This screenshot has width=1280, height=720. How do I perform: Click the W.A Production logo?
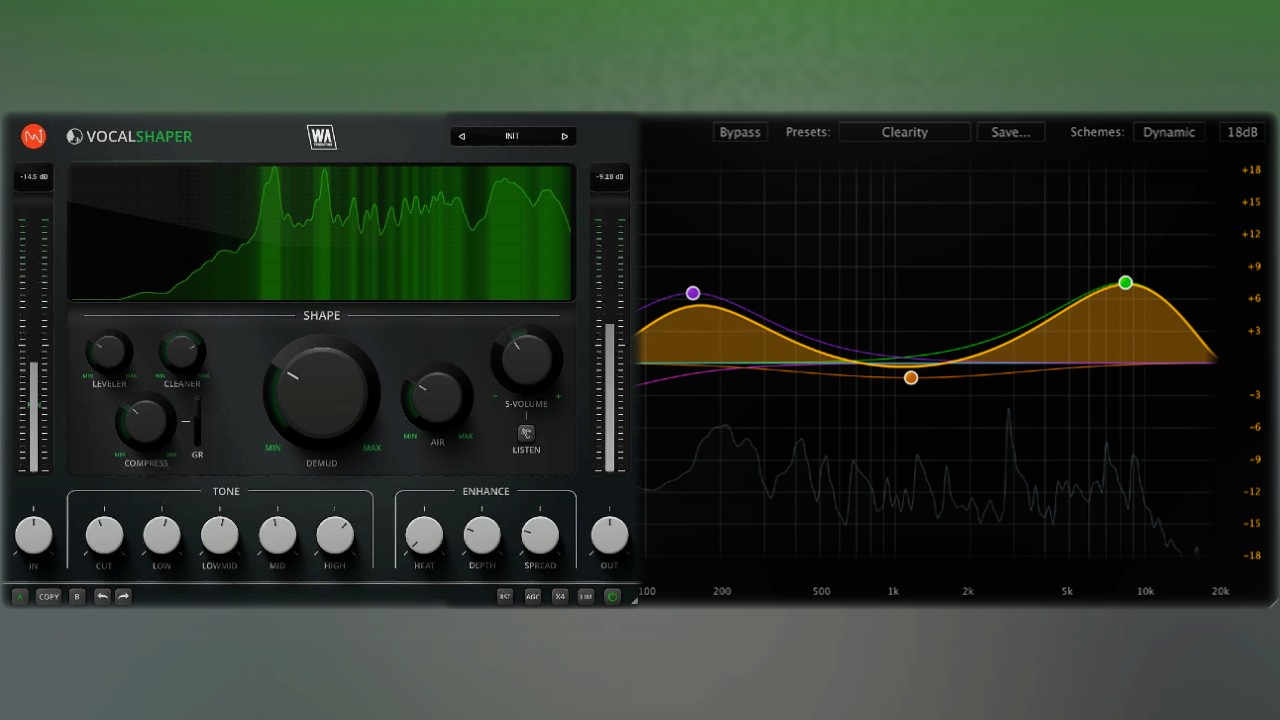tap(321, 137)
